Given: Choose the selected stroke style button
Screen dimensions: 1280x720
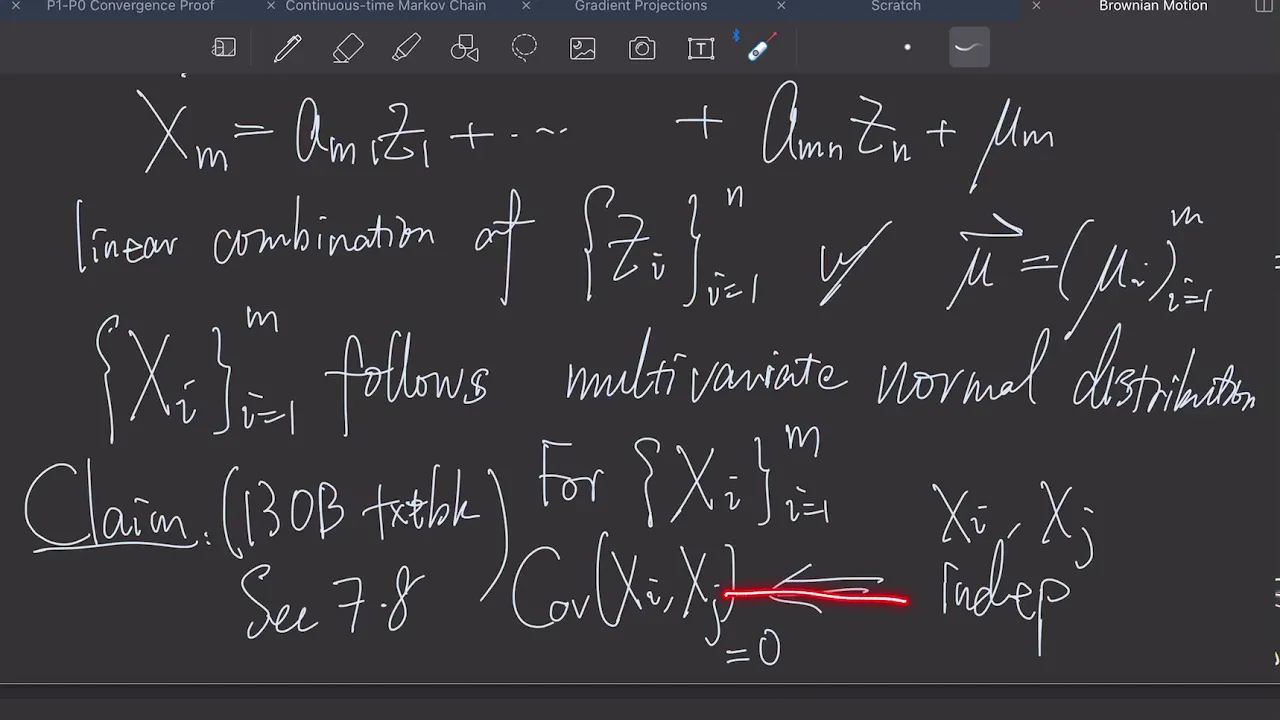Looking at the screenshot, I should (x=969, y=47).
